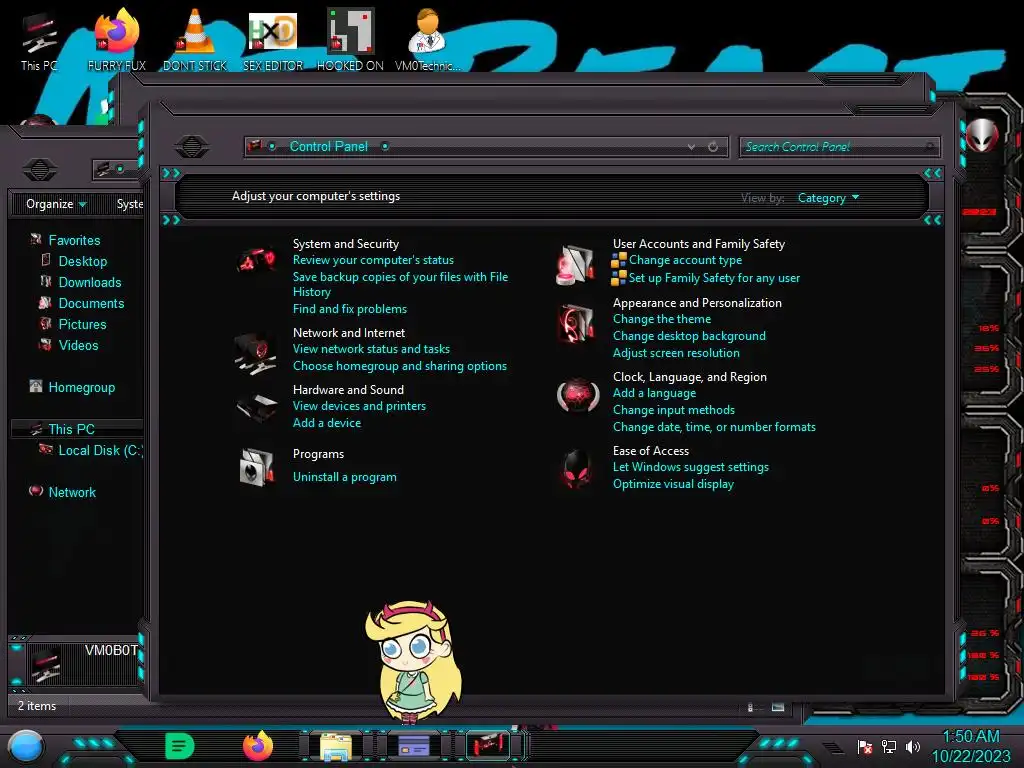
Task: Click the HOOKED ON desktop icon
Action: coord(350,40)
